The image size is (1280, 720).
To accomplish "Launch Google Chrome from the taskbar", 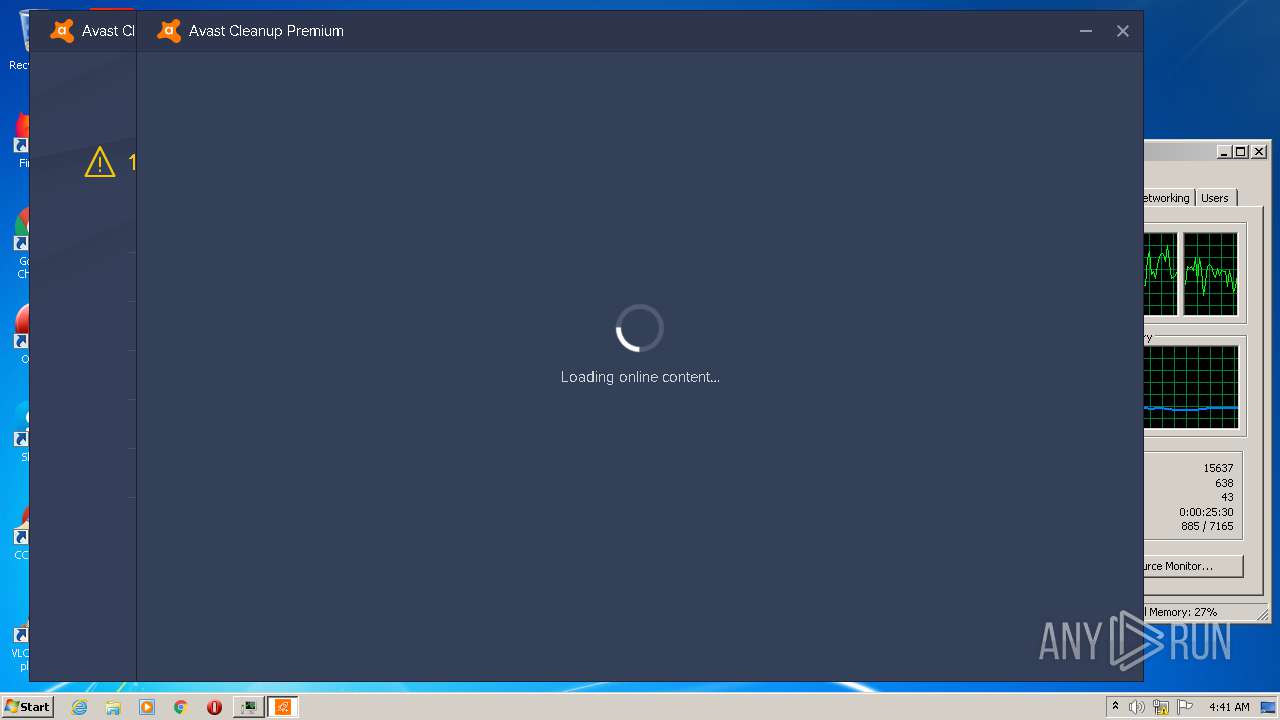I will (x=181, y=707).
